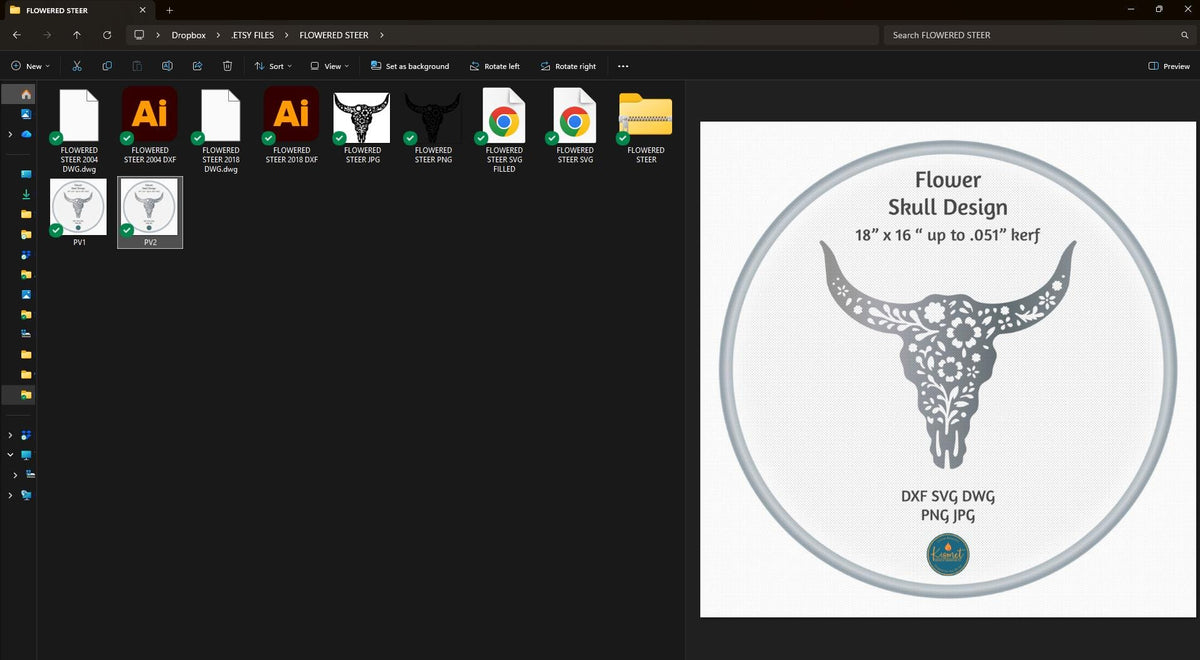The width and height of the screenshot is (1200, 660).
Task: Open Network in navigation pane
Action: click(26, 495)
